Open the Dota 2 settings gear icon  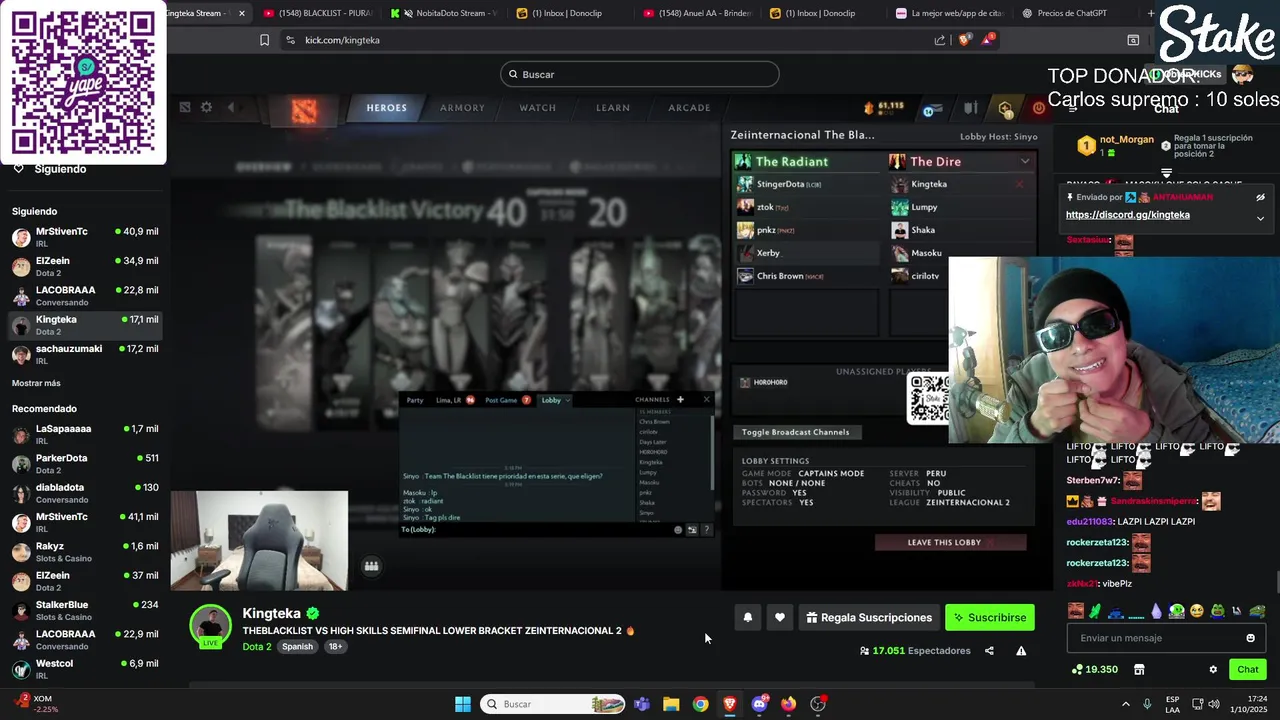tap(206, 107)
